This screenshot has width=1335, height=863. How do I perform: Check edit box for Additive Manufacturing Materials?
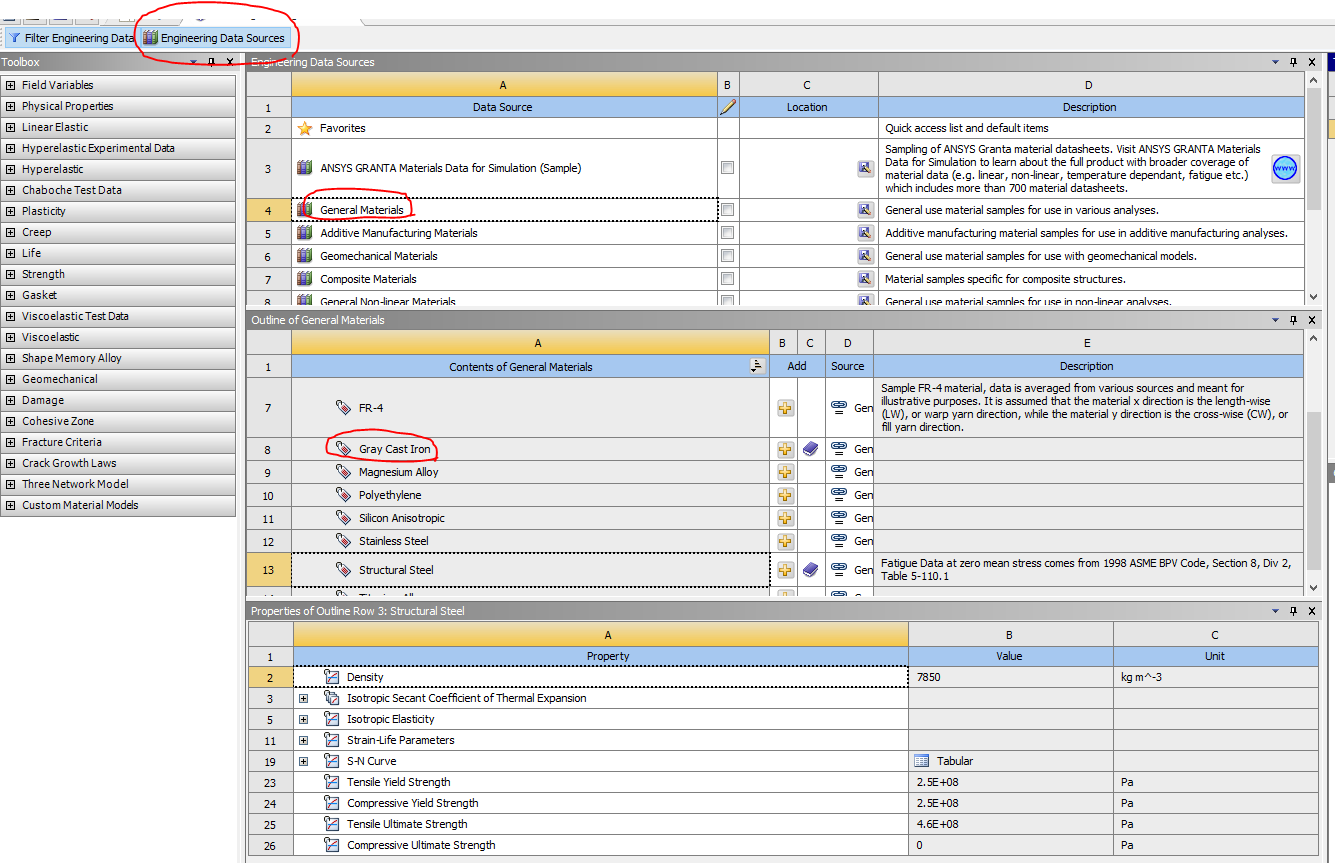click(x=727, y=233)
